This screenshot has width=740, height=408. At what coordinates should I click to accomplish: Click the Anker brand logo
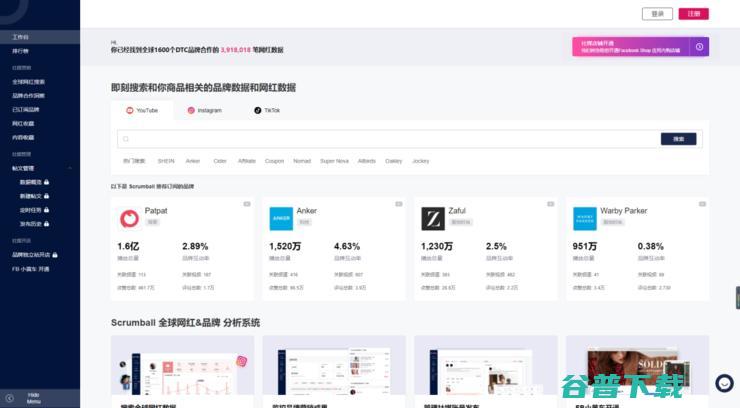pyautogui.click(x=281, y=219)
